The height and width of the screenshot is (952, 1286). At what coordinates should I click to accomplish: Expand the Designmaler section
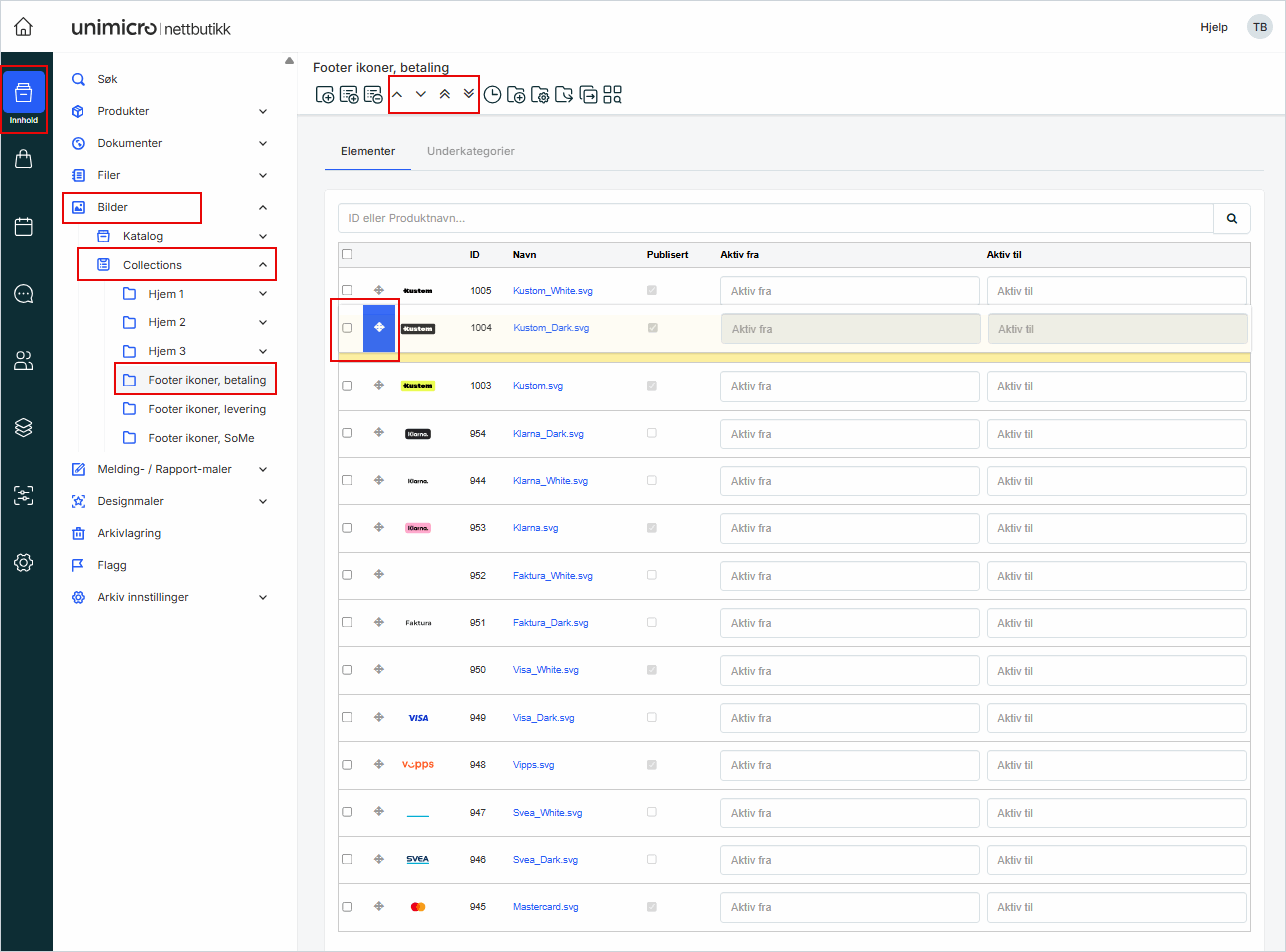tap(263, 501)
